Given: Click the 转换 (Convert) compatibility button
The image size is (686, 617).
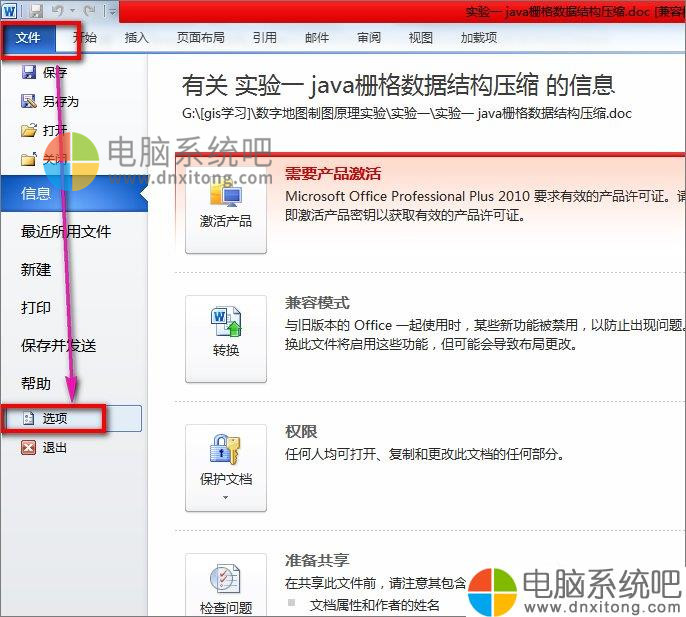Looking at the screenshot, I should click(226, 337).
